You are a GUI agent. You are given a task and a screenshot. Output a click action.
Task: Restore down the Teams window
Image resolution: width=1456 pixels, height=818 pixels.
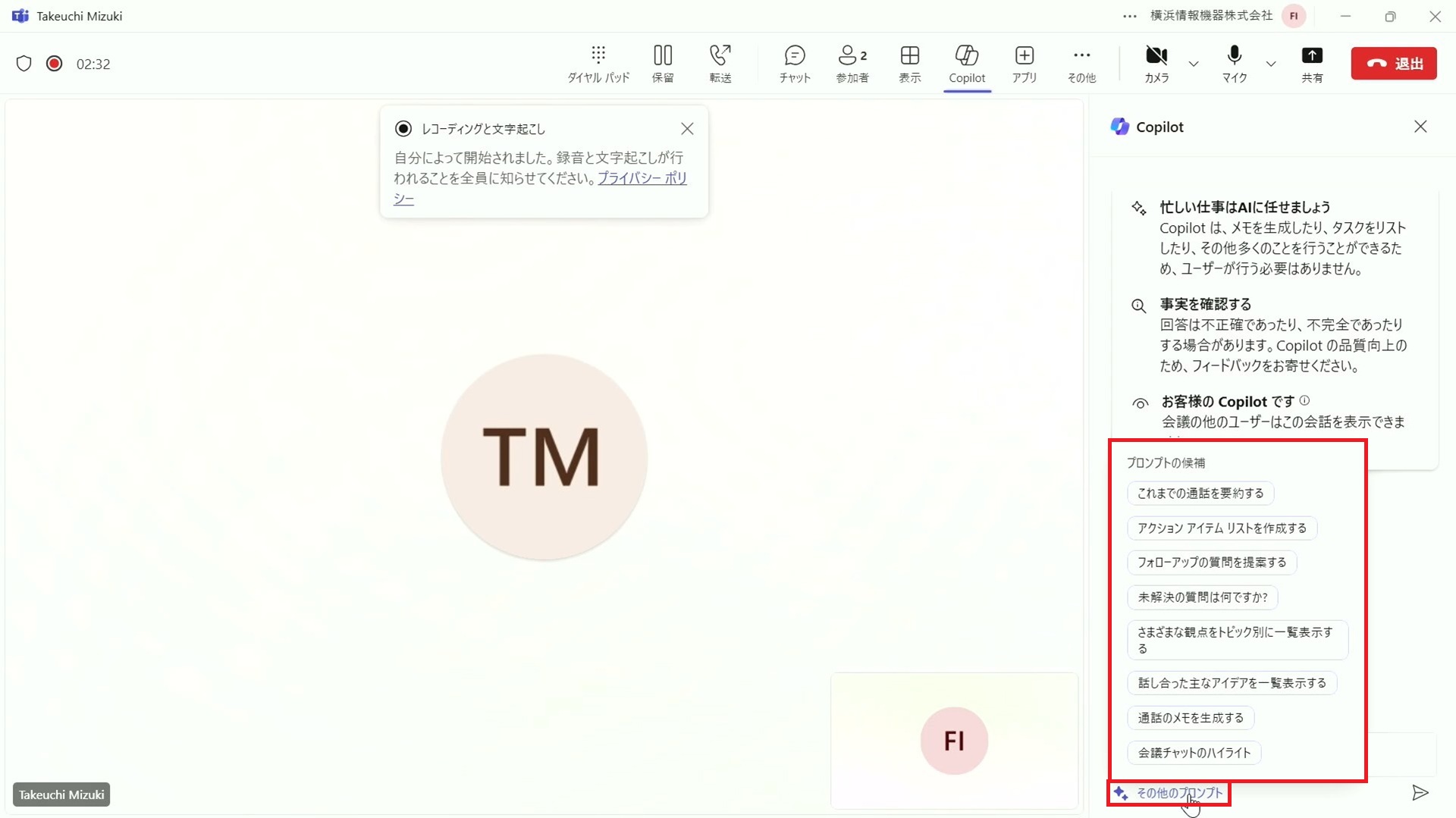click(x=1390, y=16)
